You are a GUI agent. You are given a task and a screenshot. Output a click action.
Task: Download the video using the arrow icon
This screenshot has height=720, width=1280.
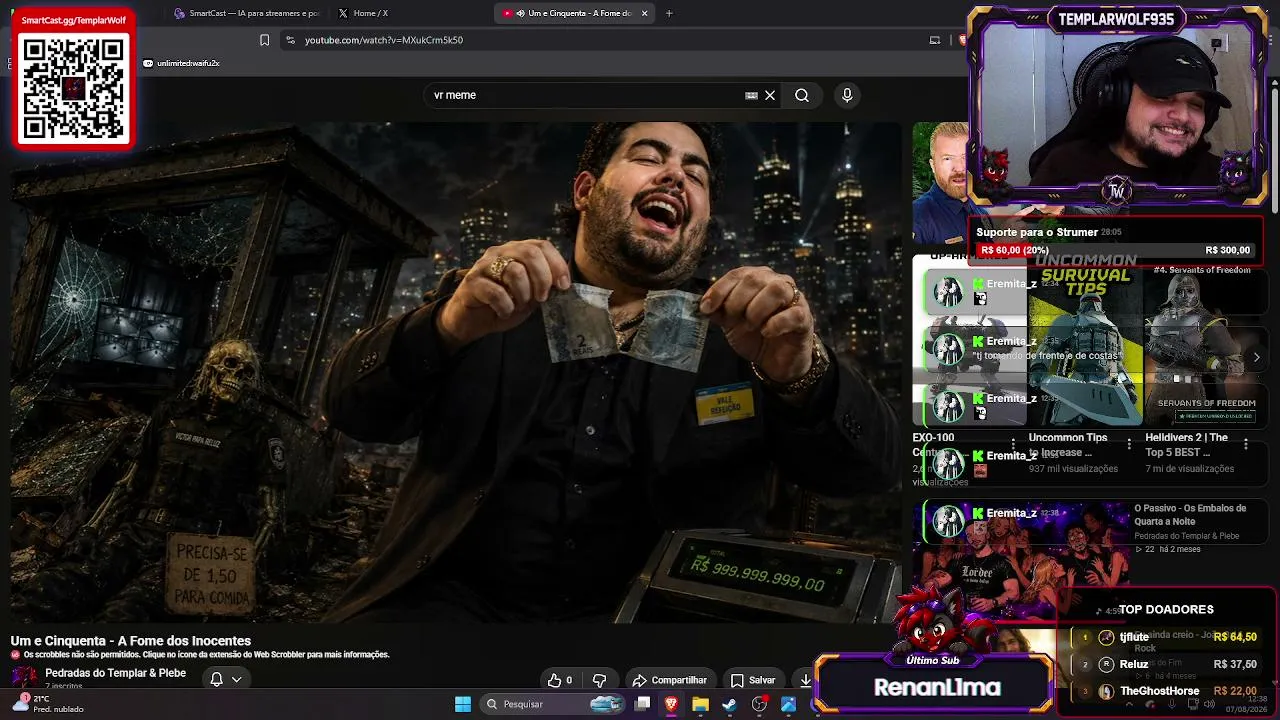(805, 680)
